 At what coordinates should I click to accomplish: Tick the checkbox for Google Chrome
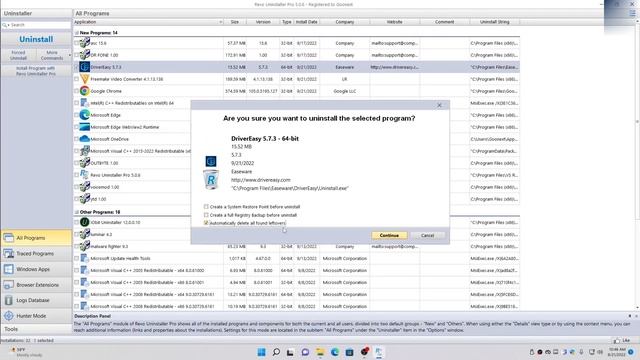click(x=77, y=91)
